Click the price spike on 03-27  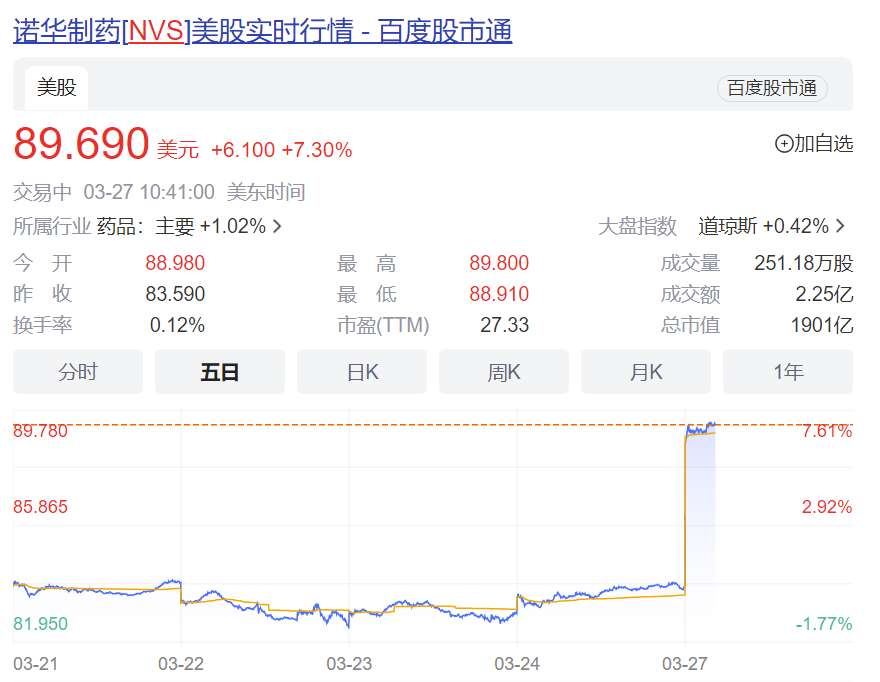coord(686,500)
